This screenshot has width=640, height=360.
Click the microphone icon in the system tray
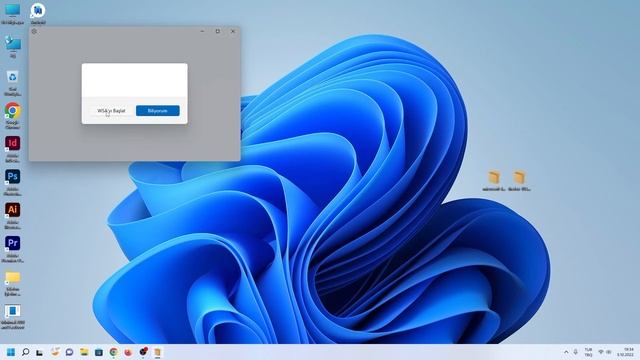(x=576, y=352)
